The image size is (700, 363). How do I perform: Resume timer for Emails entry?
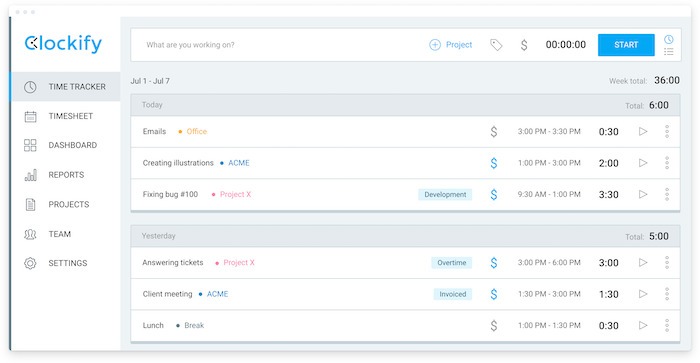point(643,131)
